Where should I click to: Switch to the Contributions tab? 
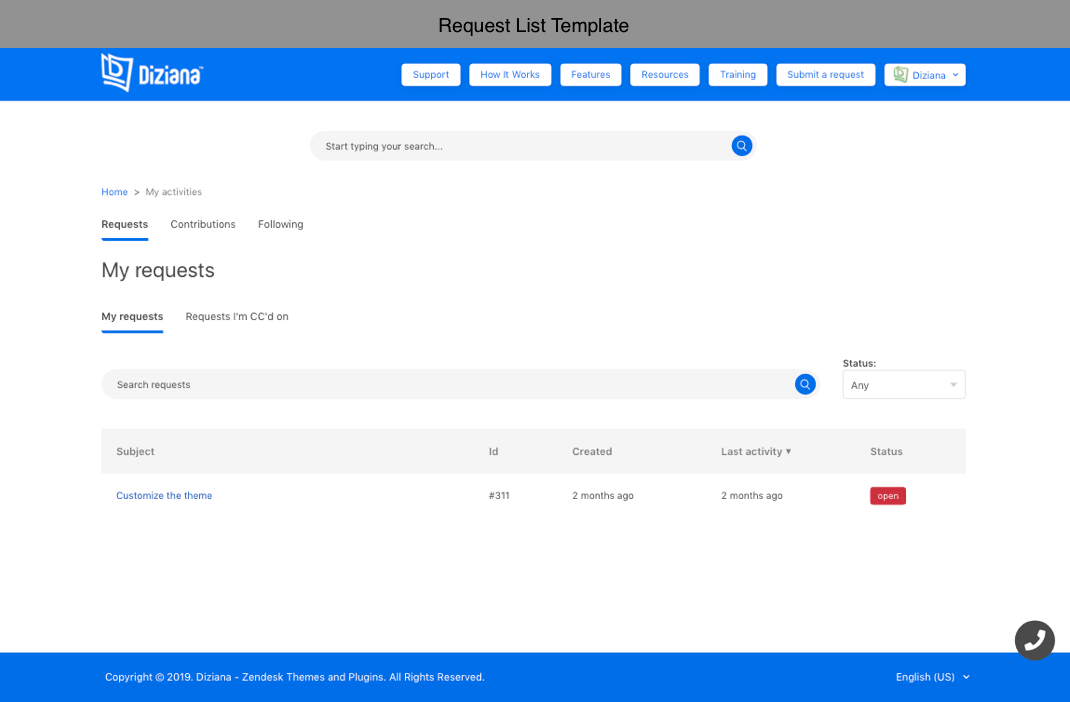pos(203,224)
